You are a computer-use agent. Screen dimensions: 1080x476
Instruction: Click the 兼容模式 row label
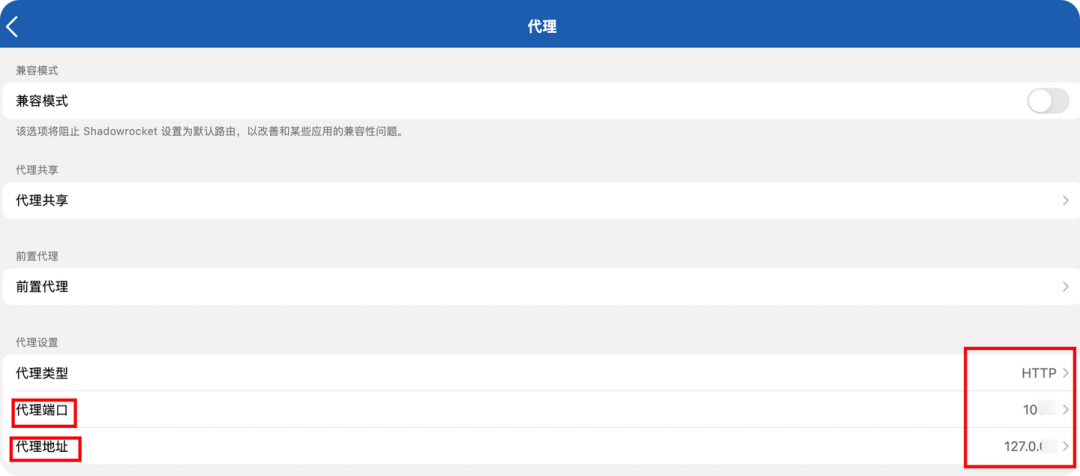coord(42,101)
